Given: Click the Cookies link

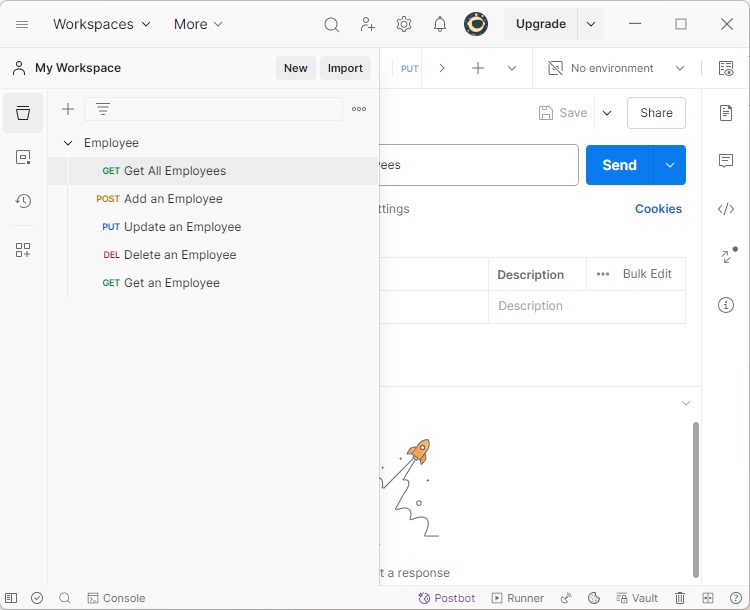Looking at the screenshot, I should (658, 209).
